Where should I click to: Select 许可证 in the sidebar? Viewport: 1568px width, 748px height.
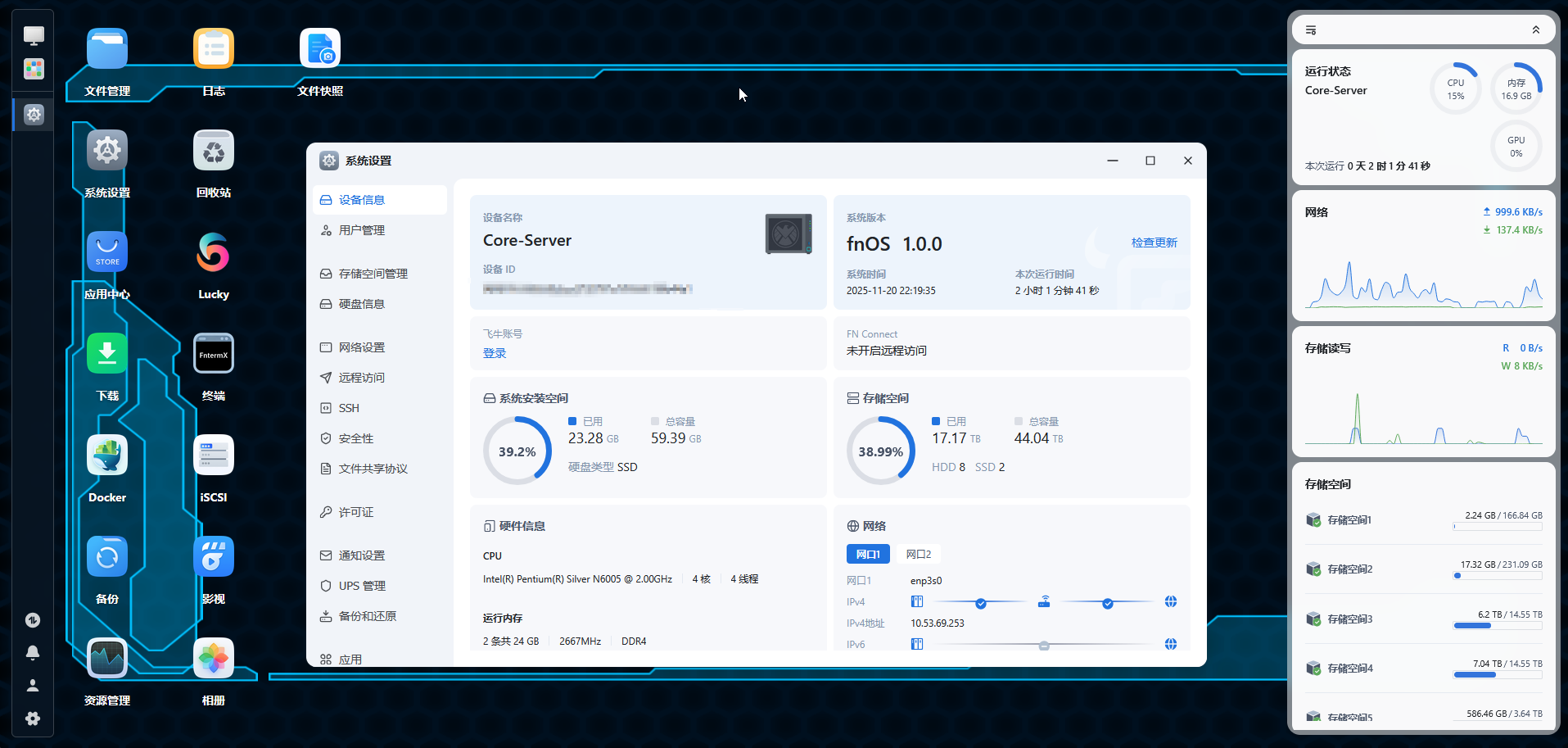tap(380, 512)
